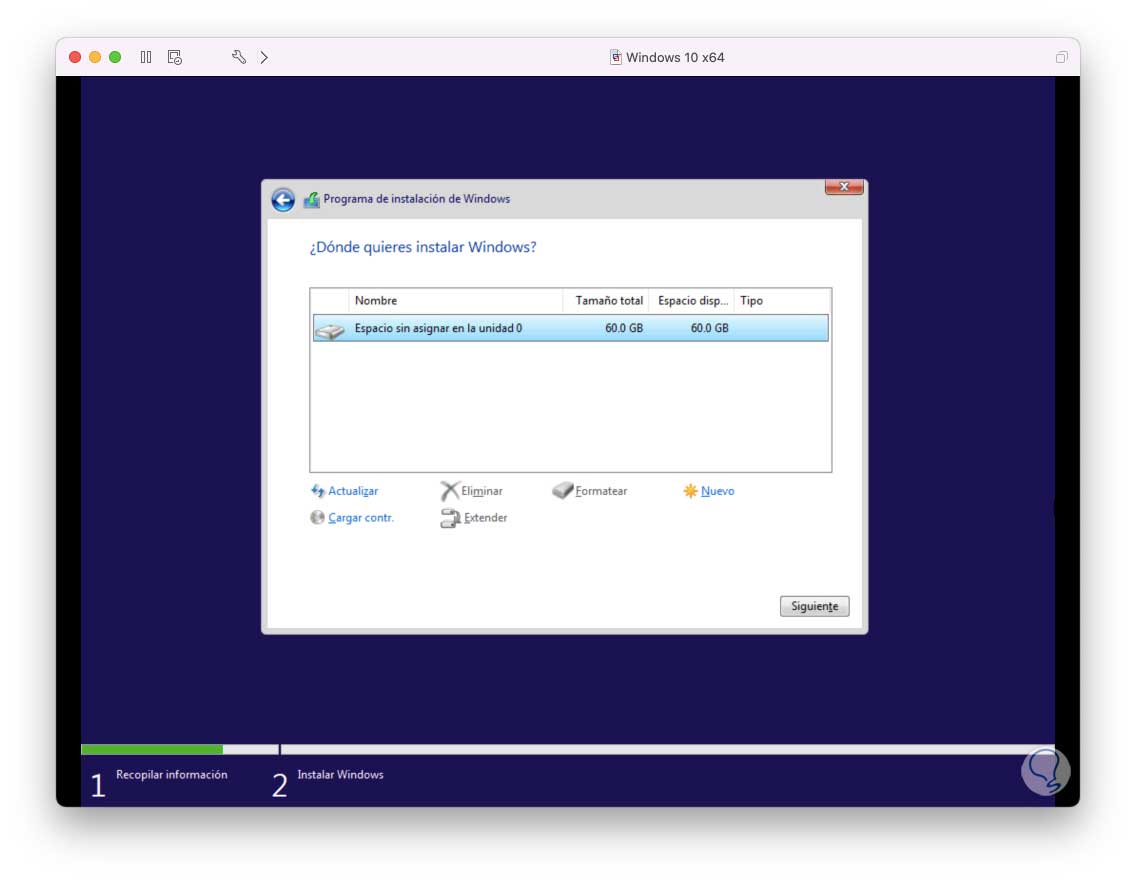
Task: Toggle the VM window view mode icon
Action: coord(1061,57)
